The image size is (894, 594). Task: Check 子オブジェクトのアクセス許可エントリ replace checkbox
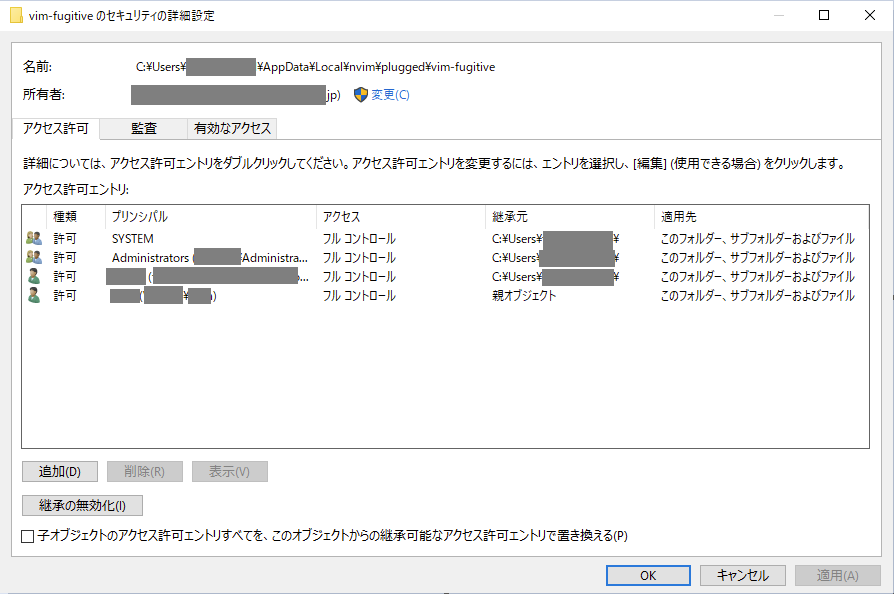[x=27, y=536]
